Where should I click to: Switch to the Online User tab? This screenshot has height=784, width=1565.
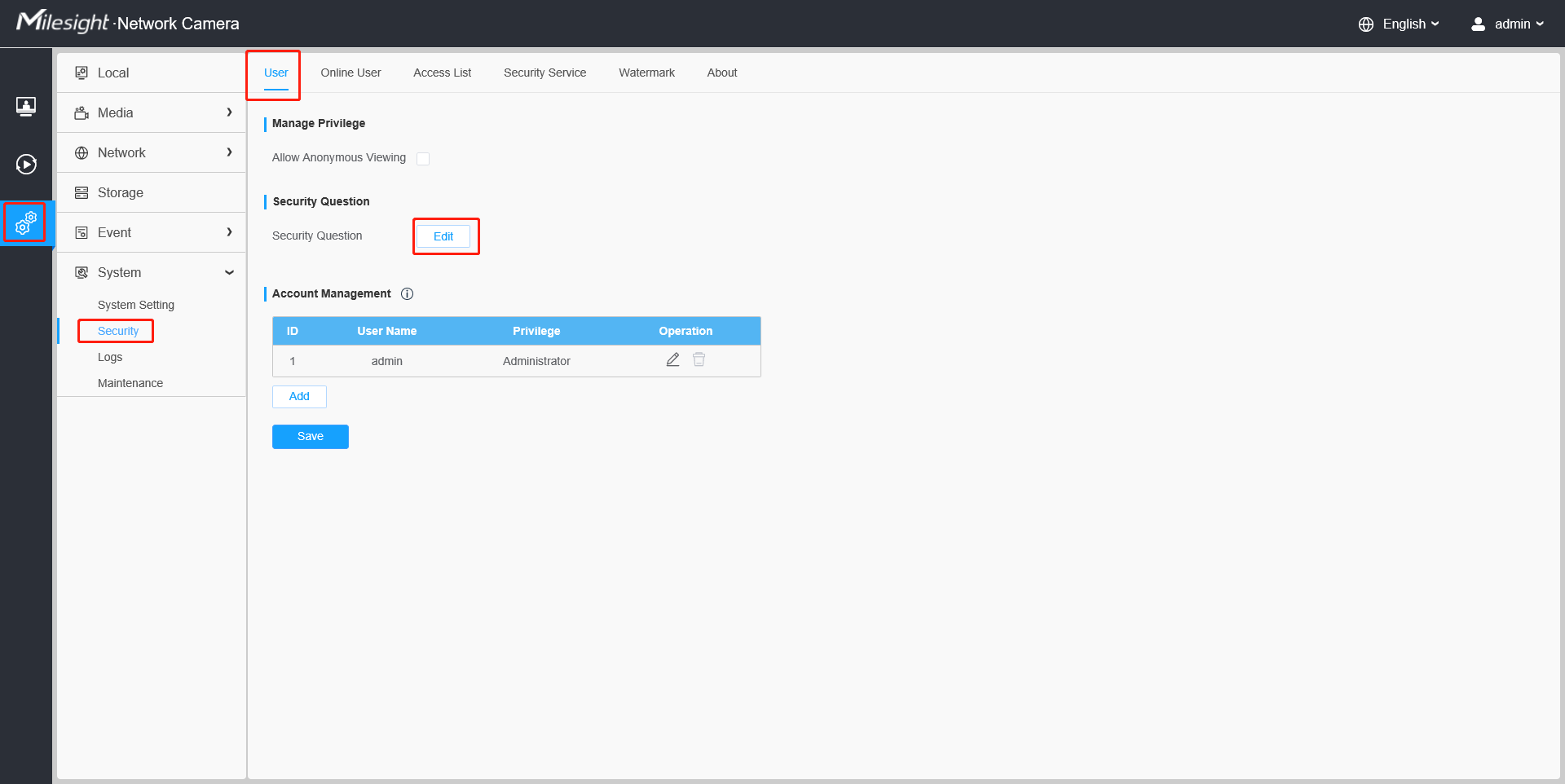coord(350,73)
